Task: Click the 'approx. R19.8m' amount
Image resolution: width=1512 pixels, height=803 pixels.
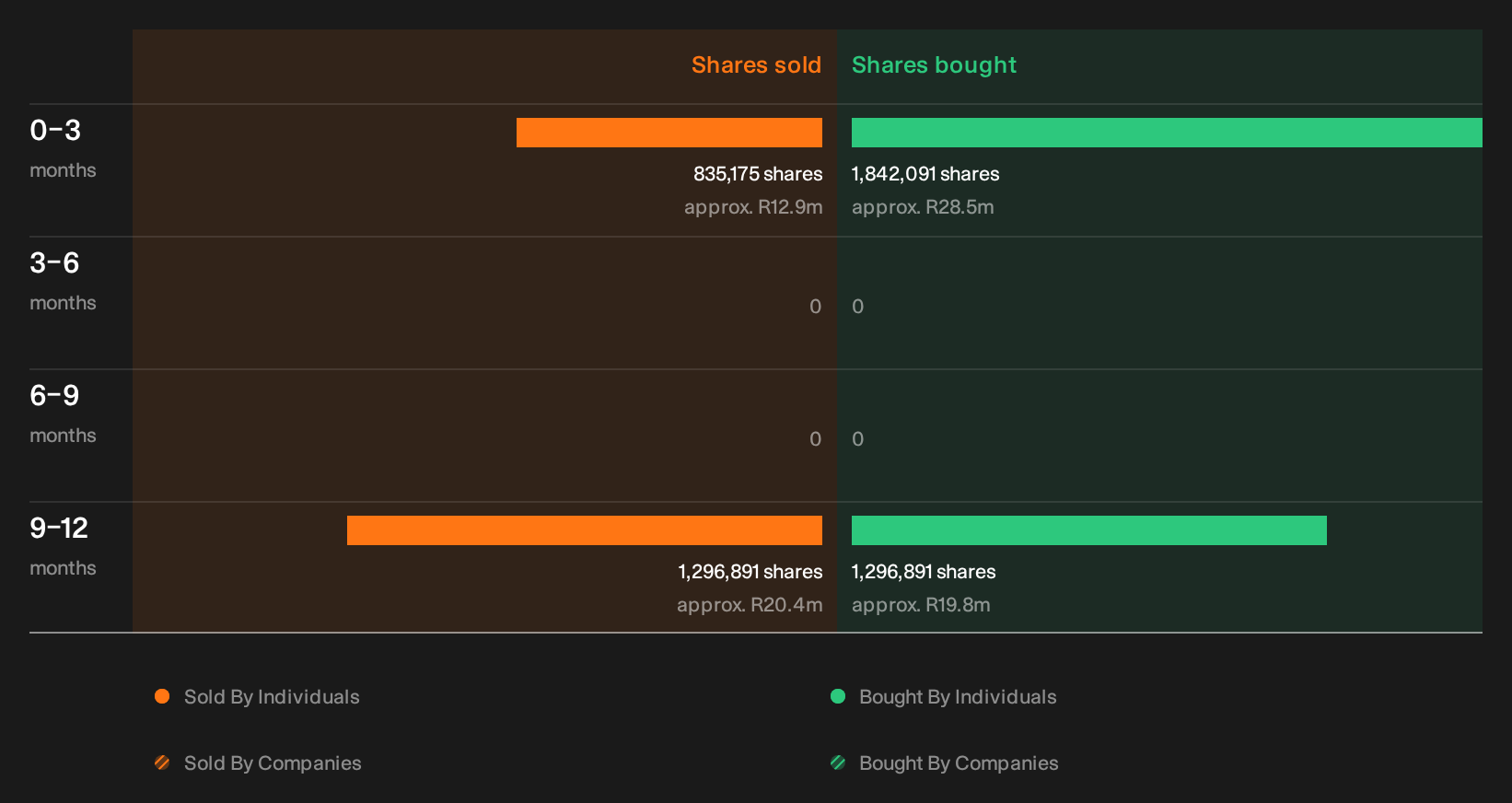Action: [x=921, y=605]
